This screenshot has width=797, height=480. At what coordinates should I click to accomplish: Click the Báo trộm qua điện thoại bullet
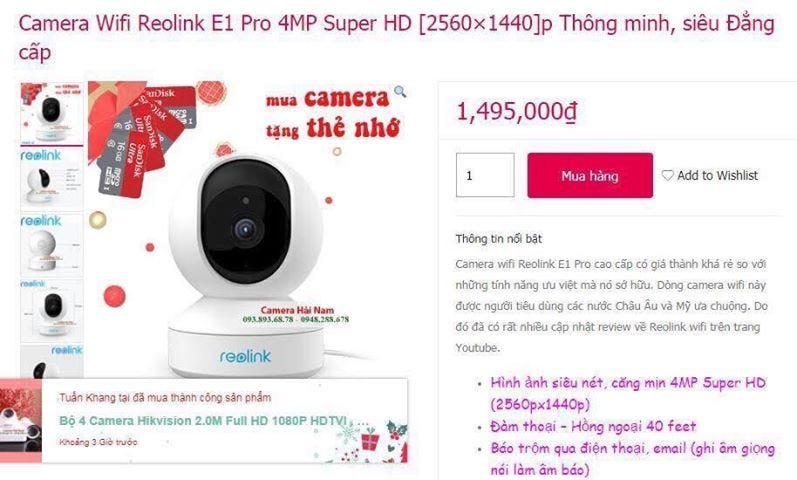[633, 459]
